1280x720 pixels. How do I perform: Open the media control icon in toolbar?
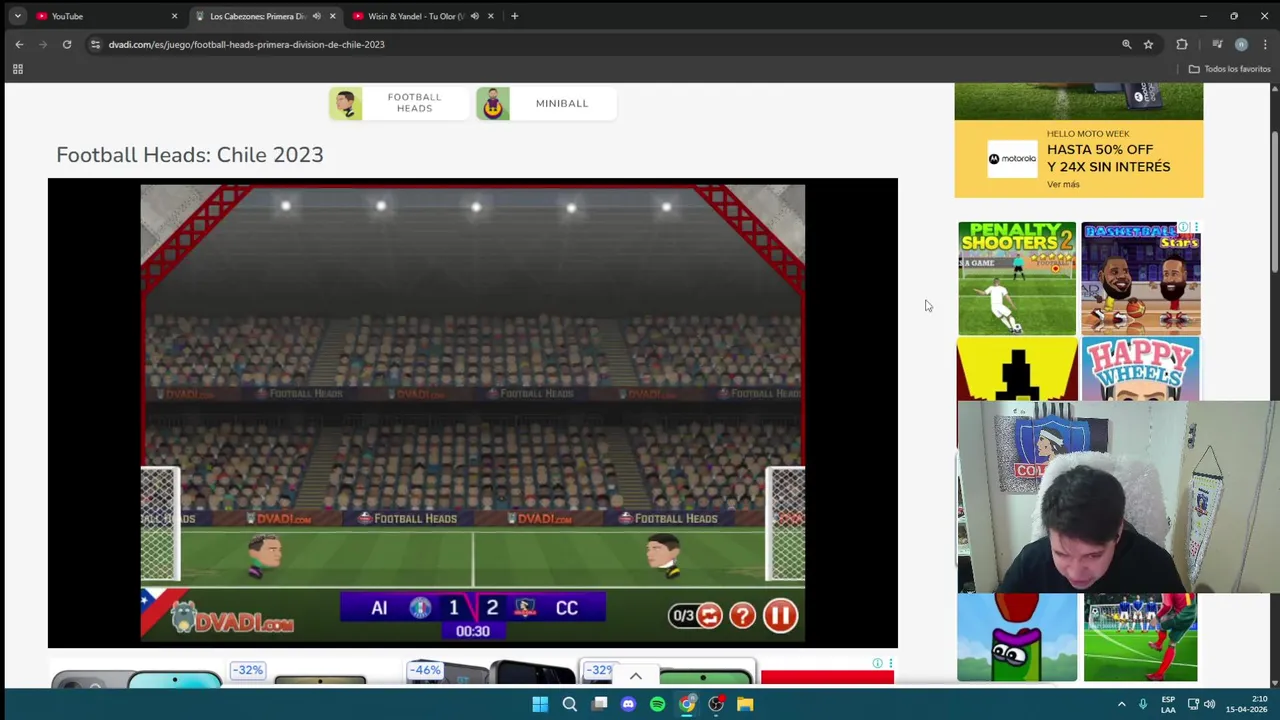click(1217, 44)
